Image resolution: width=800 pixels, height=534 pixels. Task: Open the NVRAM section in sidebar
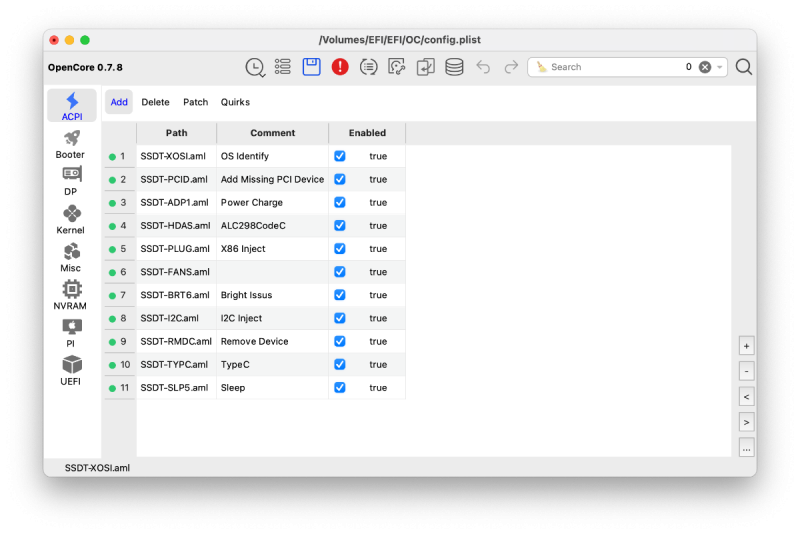pyautogui.click(x=71, y=295)
